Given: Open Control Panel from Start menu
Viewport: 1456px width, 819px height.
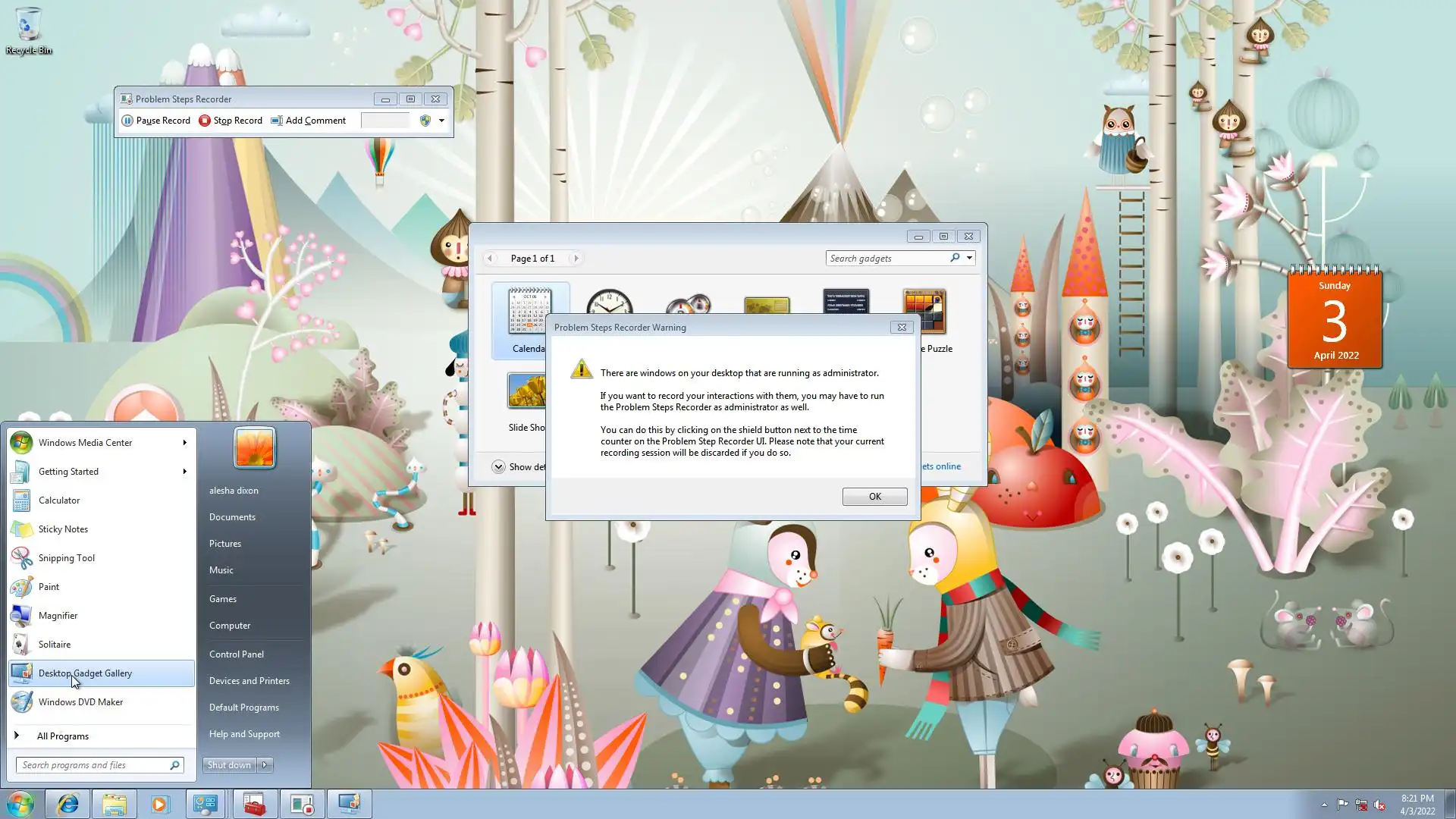Looking at the screenshot, I should pos(237,654).
